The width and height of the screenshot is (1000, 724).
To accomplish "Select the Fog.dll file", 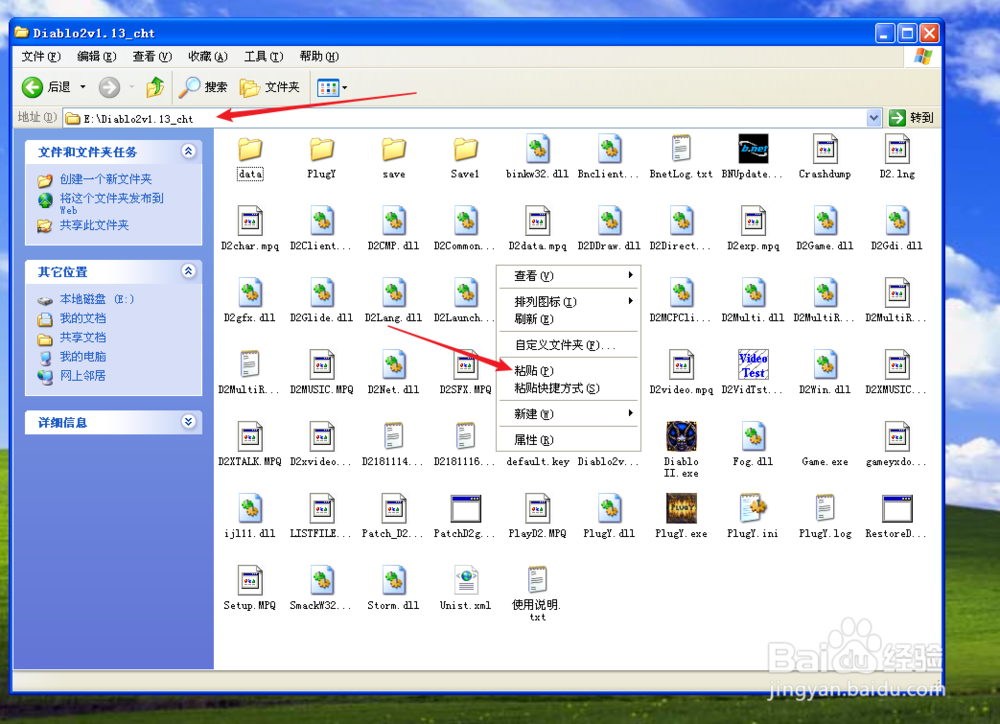I will (753, 445).
